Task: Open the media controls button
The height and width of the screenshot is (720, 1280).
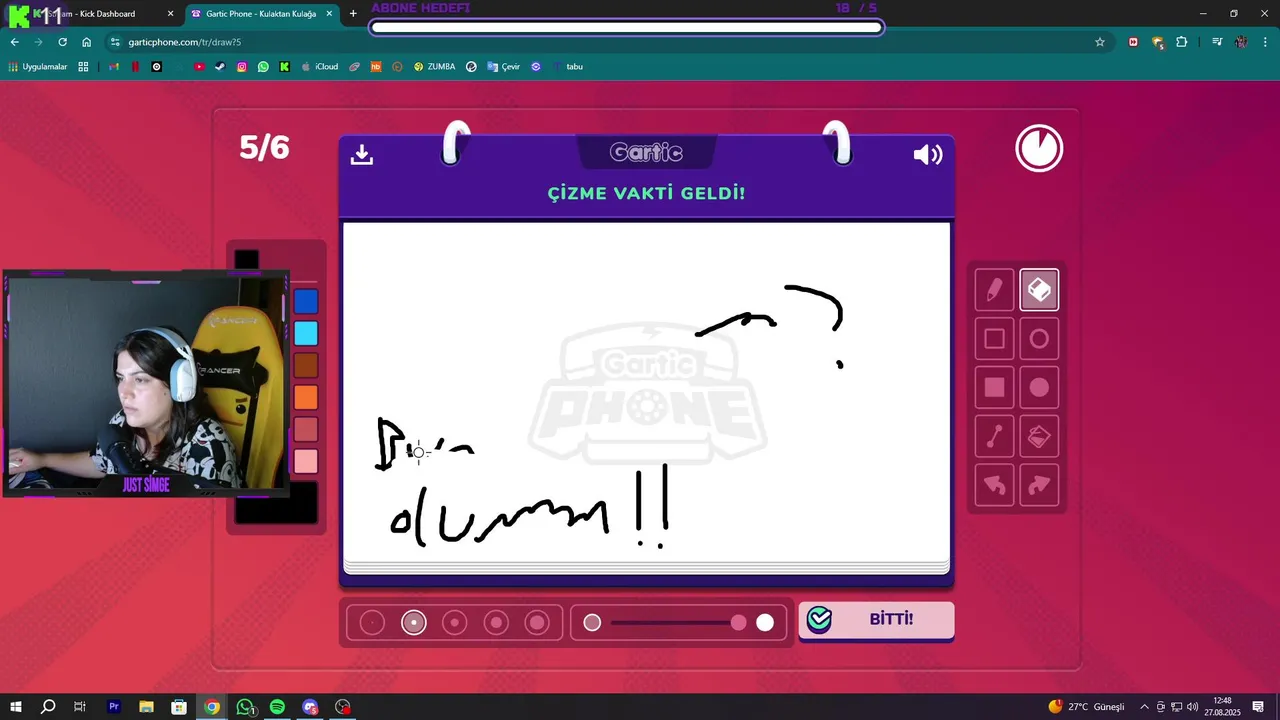Action: click(1217, 42)
